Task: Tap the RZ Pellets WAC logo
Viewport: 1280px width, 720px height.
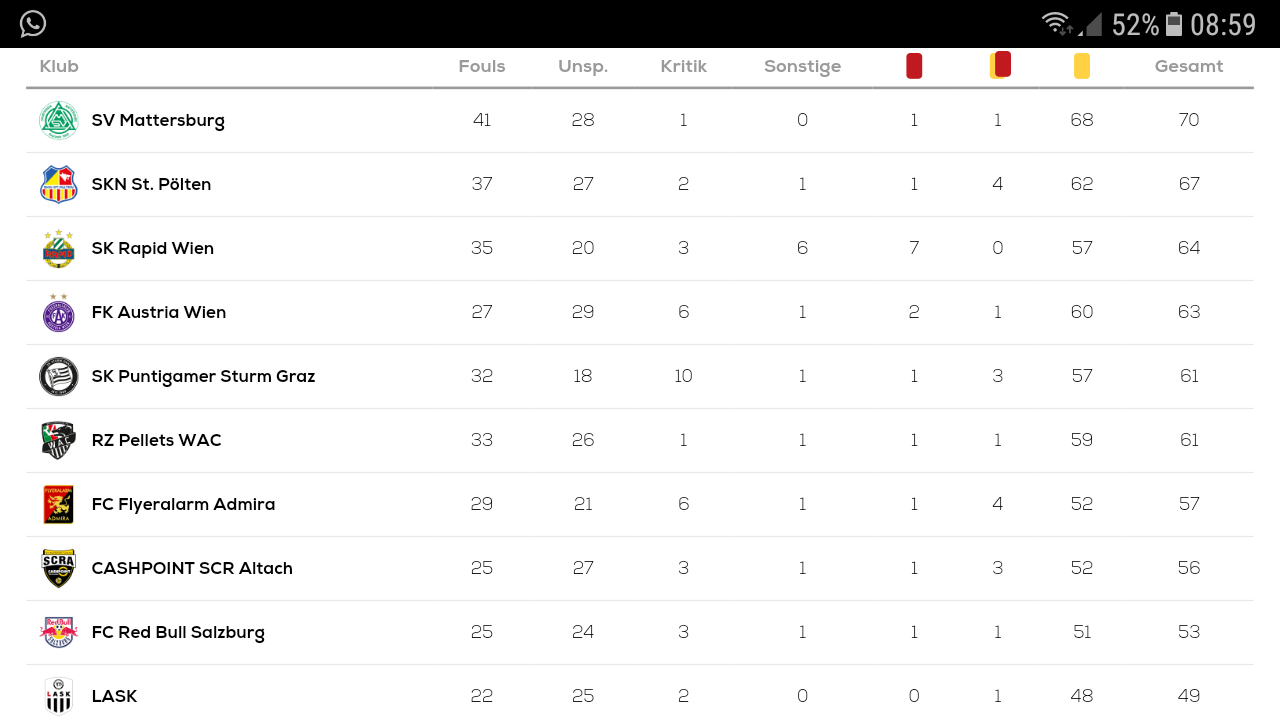Action: [x=58, y=440]
